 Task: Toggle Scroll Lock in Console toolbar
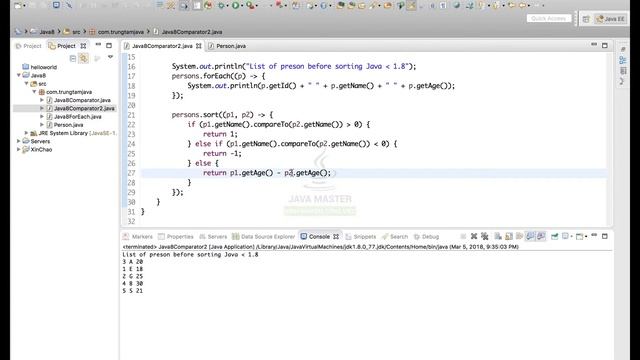click(509, 236)
